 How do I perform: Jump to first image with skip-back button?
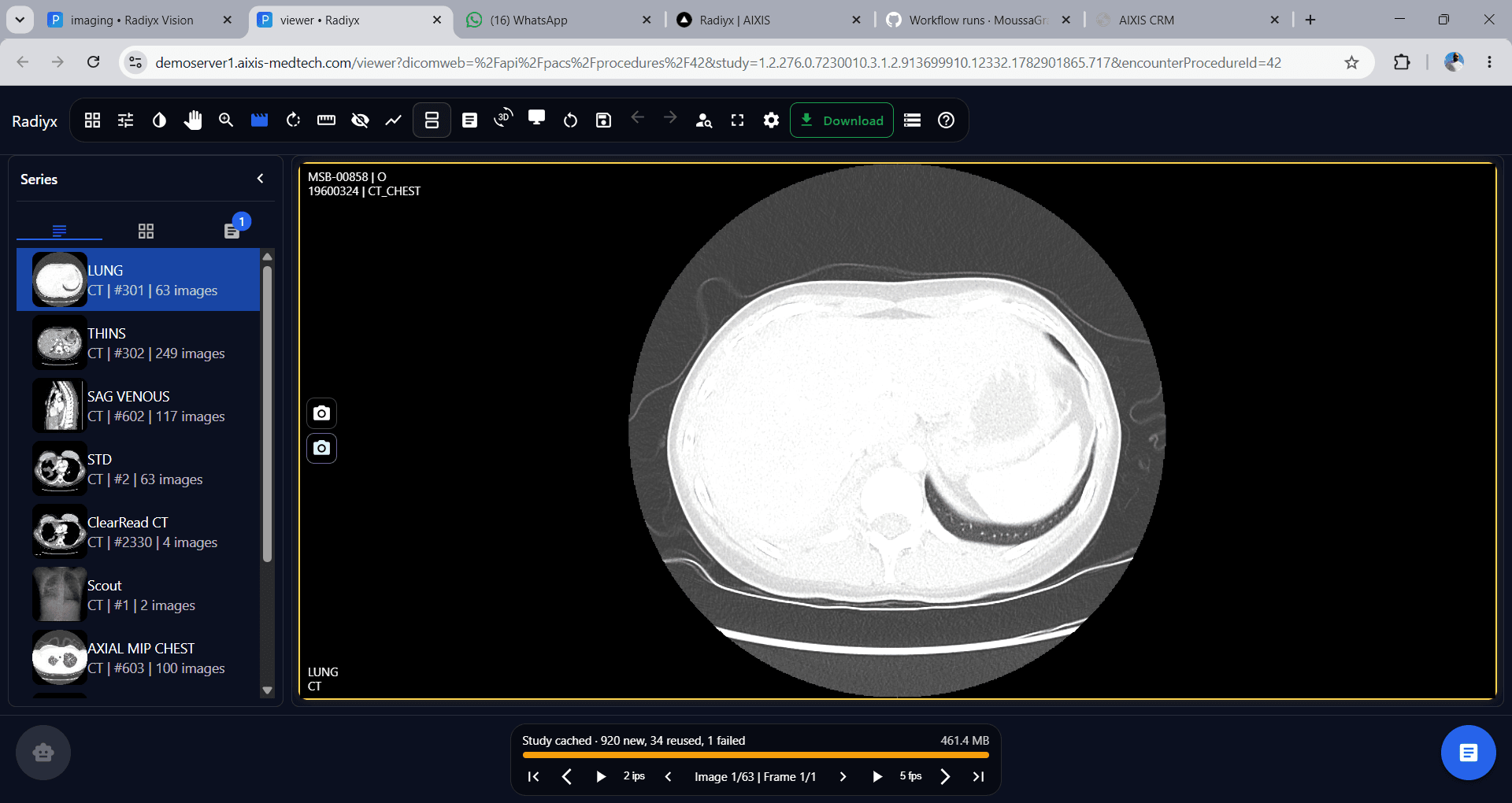coord(533,776)
